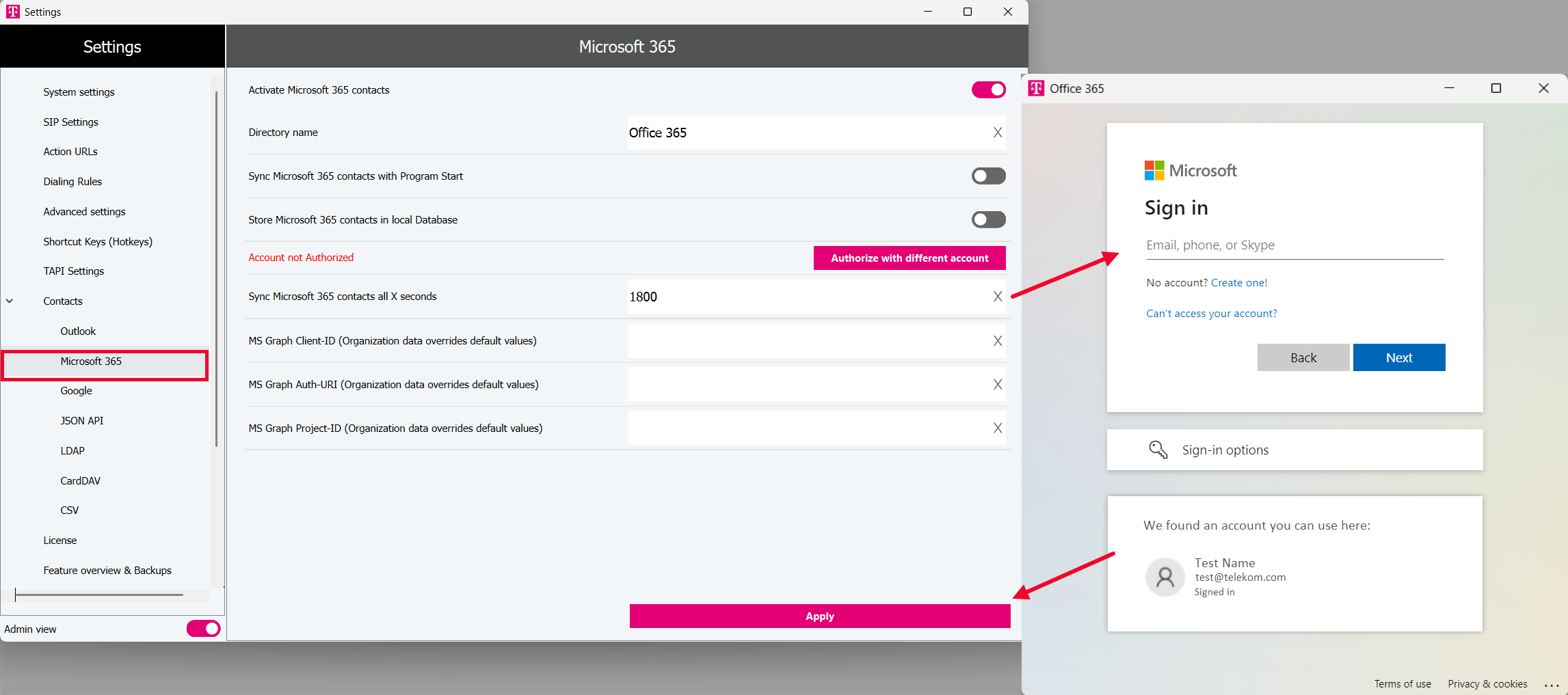Image resolution: width=1568 pixels, height=695 pixels.
Task: Click the Test Name account avatar
Action: point(1165,577)
